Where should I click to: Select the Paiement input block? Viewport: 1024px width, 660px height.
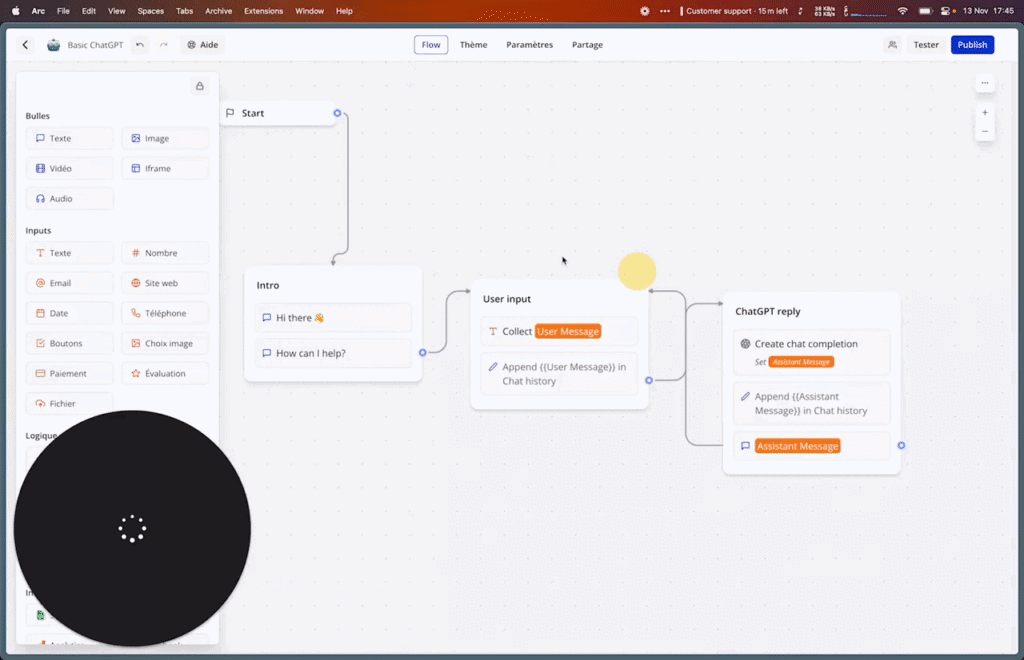[x=69, y=372]
